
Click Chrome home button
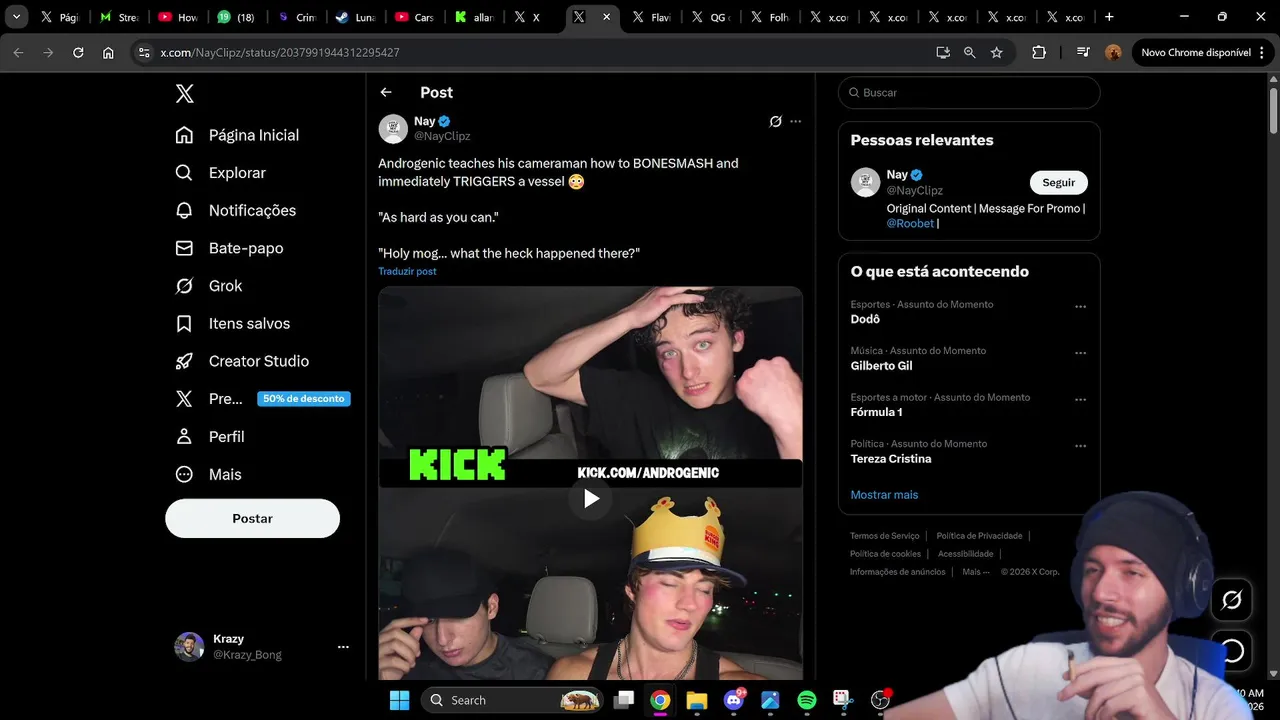pyautogui.click(x=108, y=52)
